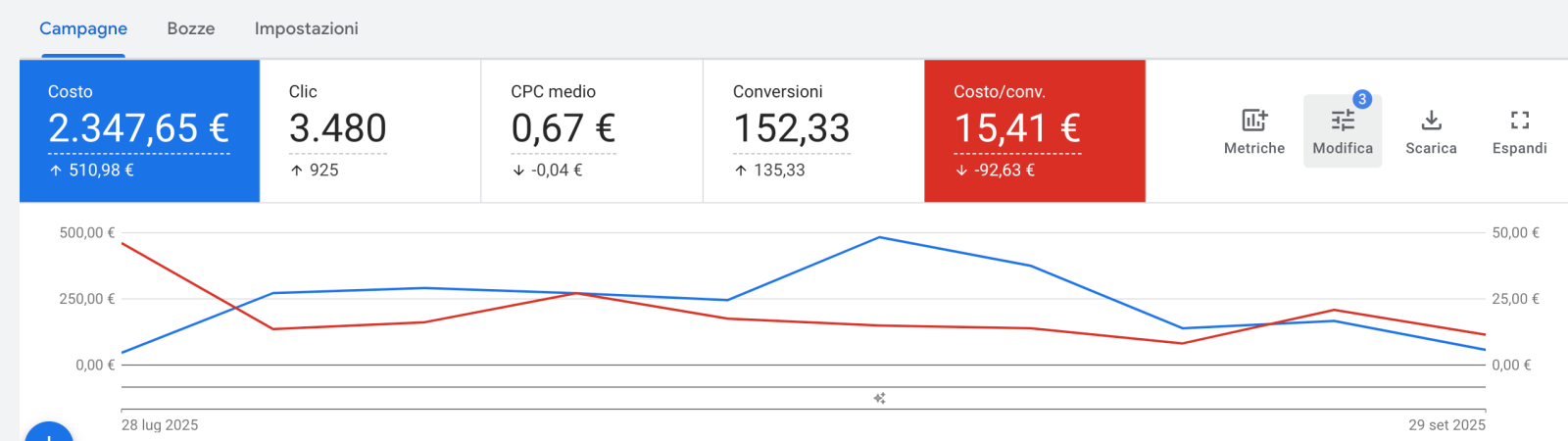The height and width of the screenshot is (441, 1568).
Task: Click the 135,33 conversions change indicator
Action: (x=770, y=171)
